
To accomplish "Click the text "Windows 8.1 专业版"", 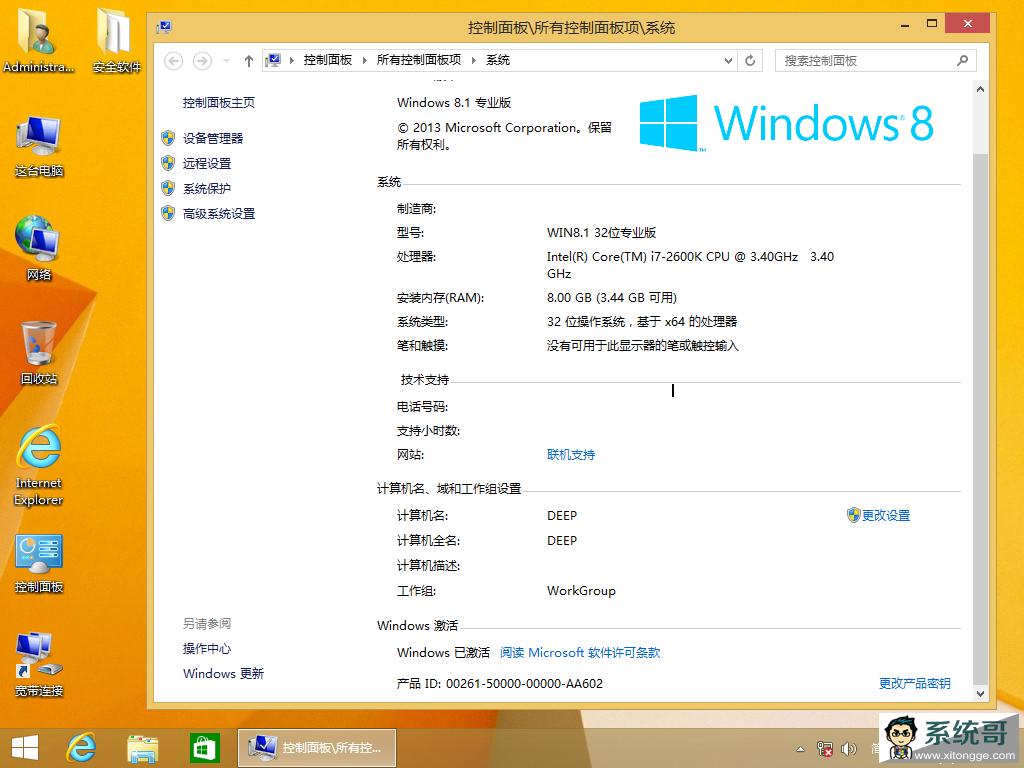I will click(454, 103).
